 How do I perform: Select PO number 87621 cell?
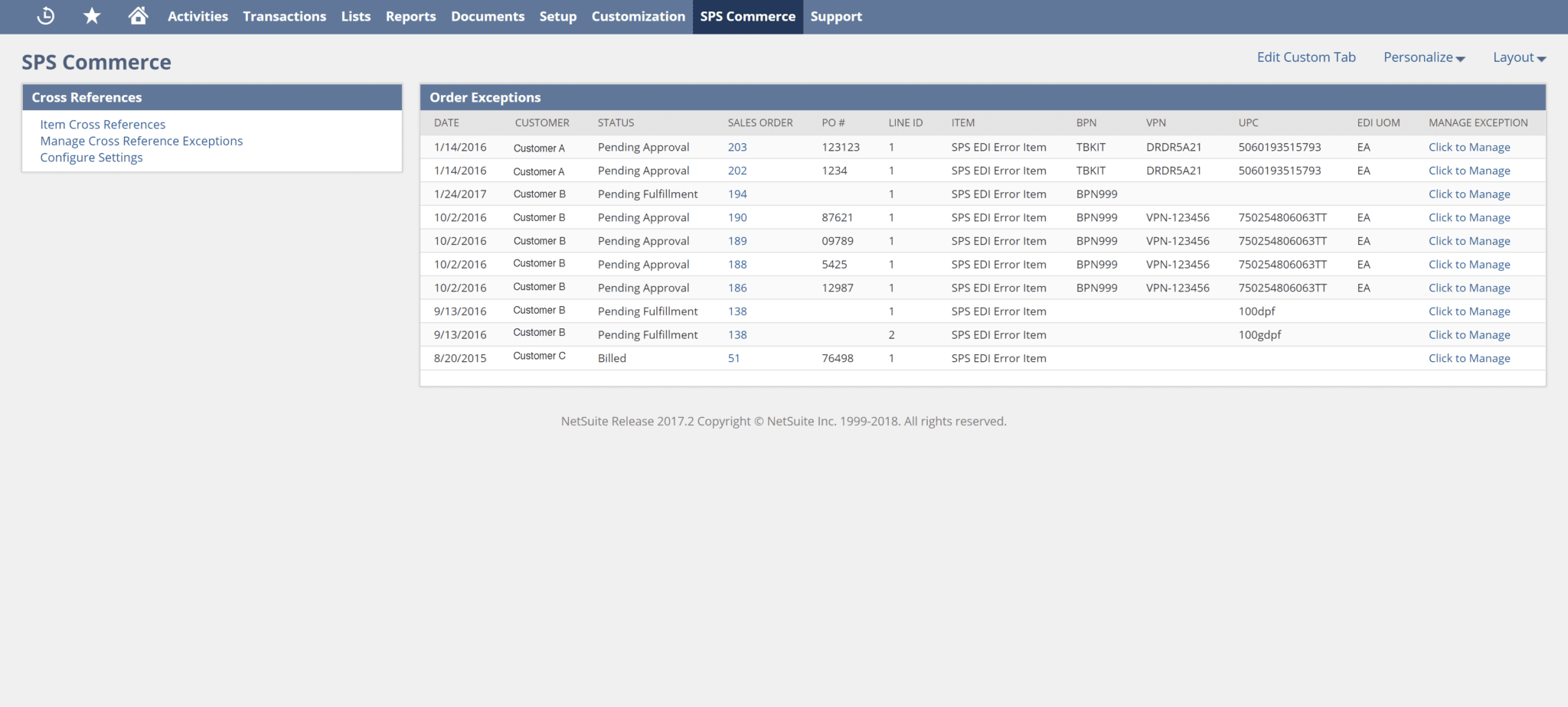tap(838, 217)
